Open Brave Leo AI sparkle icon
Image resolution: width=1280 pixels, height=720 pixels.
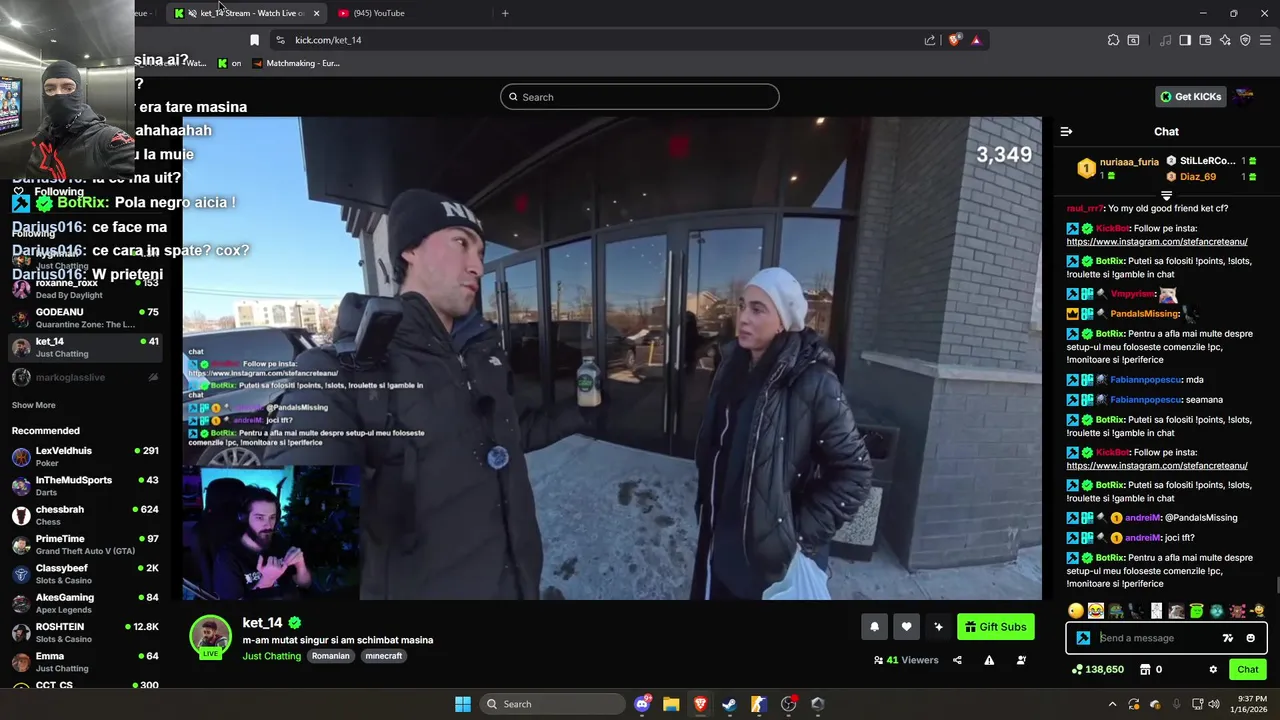click(x=1225, y=40)
